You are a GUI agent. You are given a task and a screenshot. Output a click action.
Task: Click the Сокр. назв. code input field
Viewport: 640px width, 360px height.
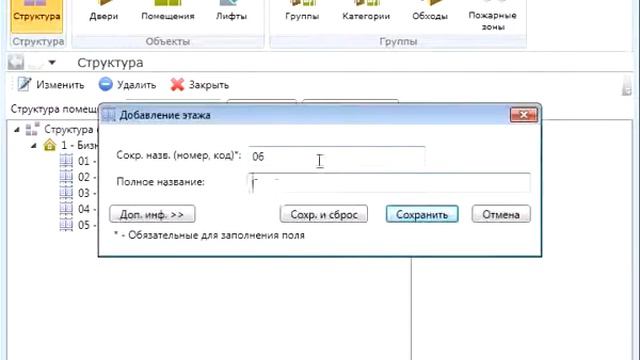click(336, 156)
